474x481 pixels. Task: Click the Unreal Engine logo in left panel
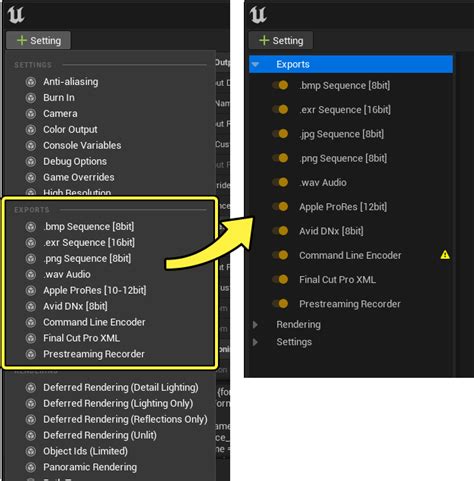coord(16,15)
